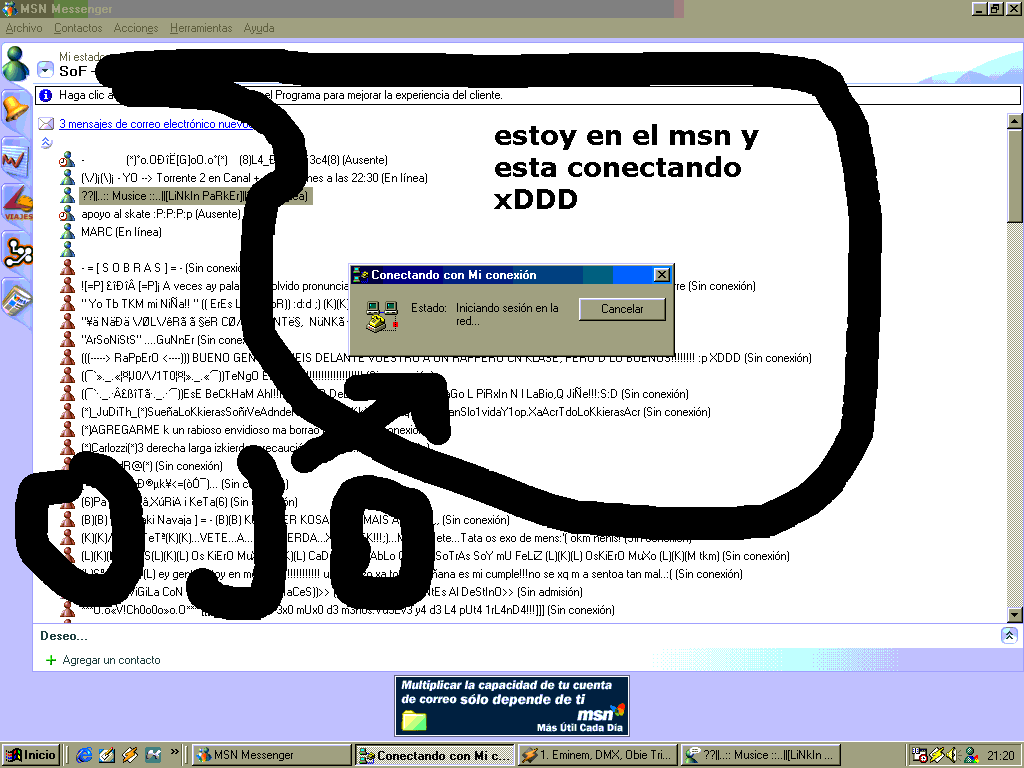This screenshot has width=1024, height=768.
Task: Open the 3 new e-mail messages link
Action: 155,124
